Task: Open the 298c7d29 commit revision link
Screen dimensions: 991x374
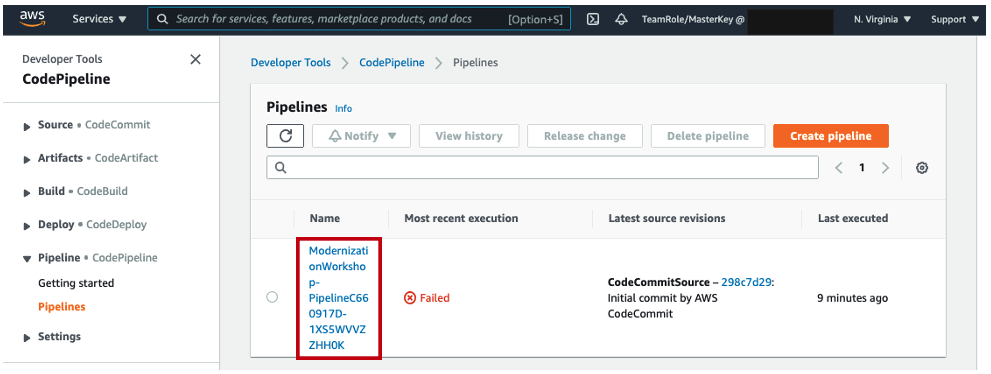Action: [746, 282]
